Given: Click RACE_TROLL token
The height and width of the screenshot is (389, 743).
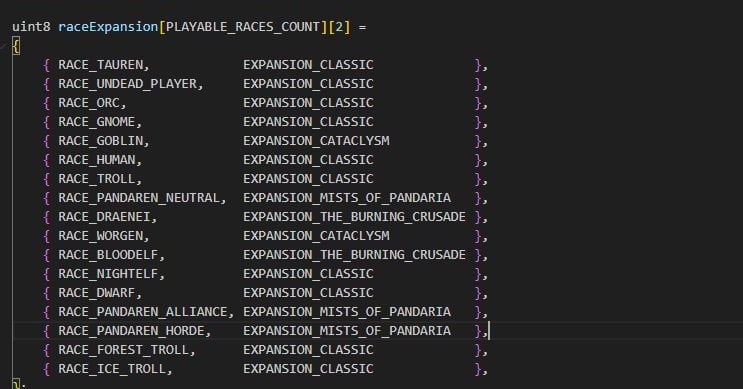Looking at the screenshot, I should (x=97, y=179).
